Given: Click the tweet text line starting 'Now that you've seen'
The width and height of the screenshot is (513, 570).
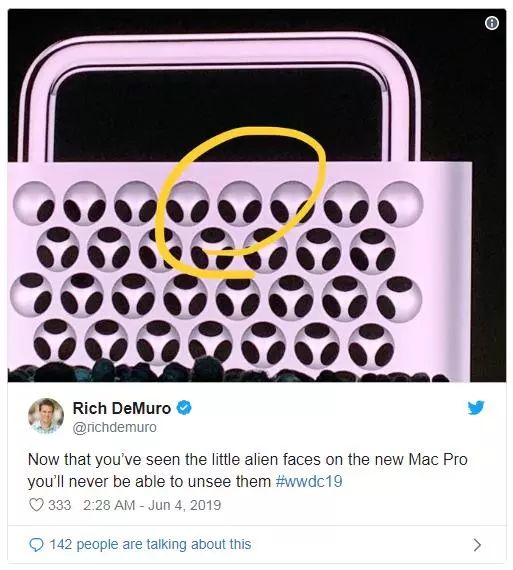Looking at the screenshot, I should (248, 459).
